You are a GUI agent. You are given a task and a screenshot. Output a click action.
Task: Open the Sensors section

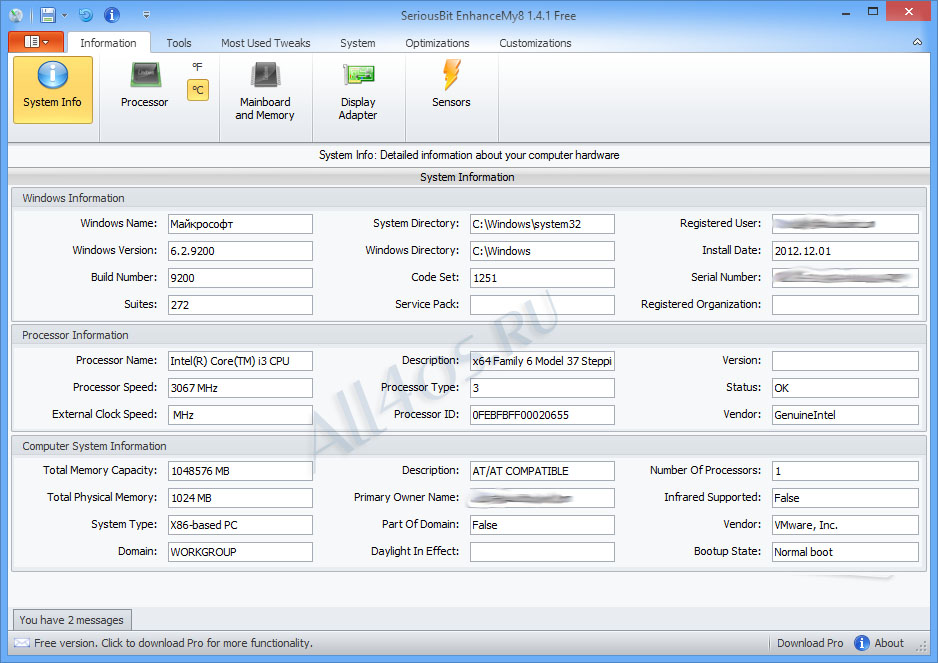[451, 85]
